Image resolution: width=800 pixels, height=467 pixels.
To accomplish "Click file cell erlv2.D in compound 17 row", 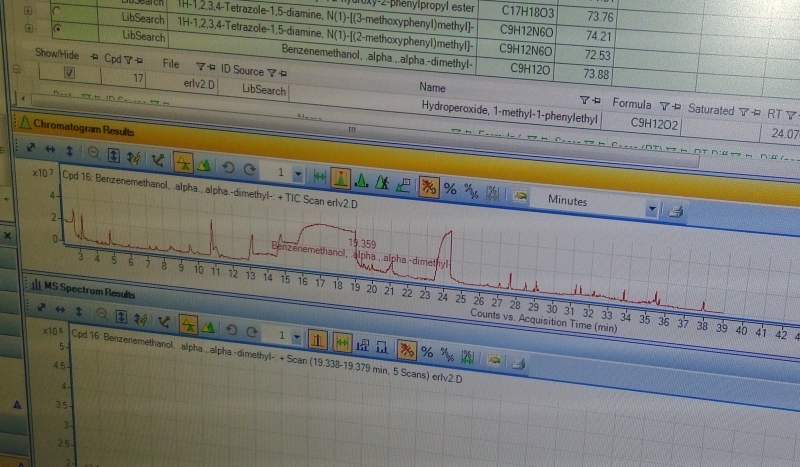I will coord(199,84).
